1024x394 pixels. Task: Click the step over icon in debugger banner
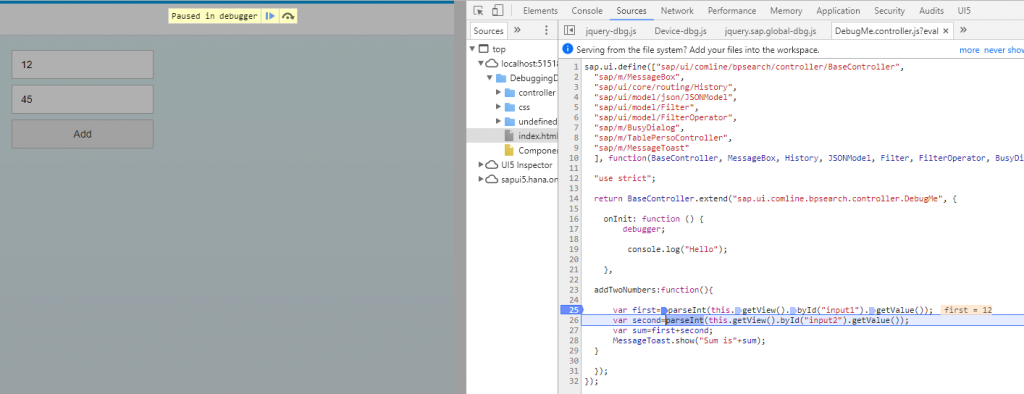[288, 16]
